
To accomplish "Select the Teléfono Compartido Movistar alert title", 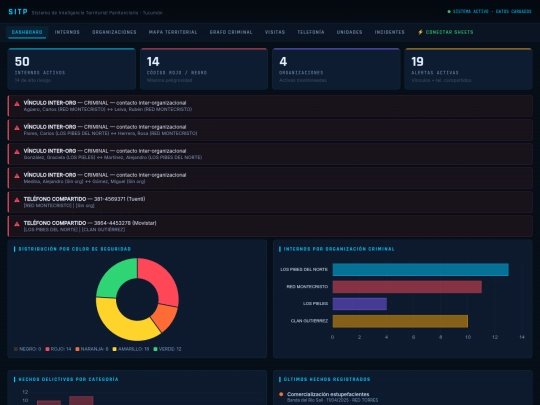I will pos(90,223).
